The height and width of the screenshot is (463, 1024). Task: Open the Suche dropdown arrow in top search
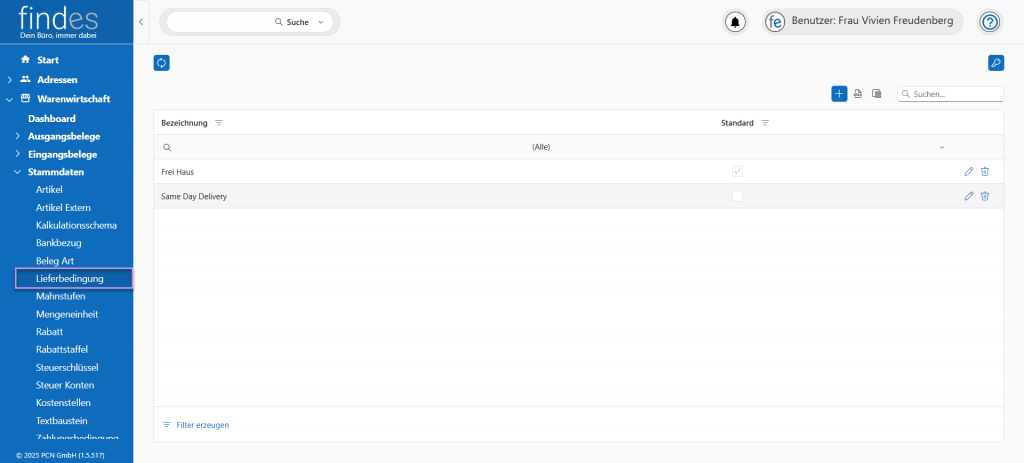click(x=321, y=22)
